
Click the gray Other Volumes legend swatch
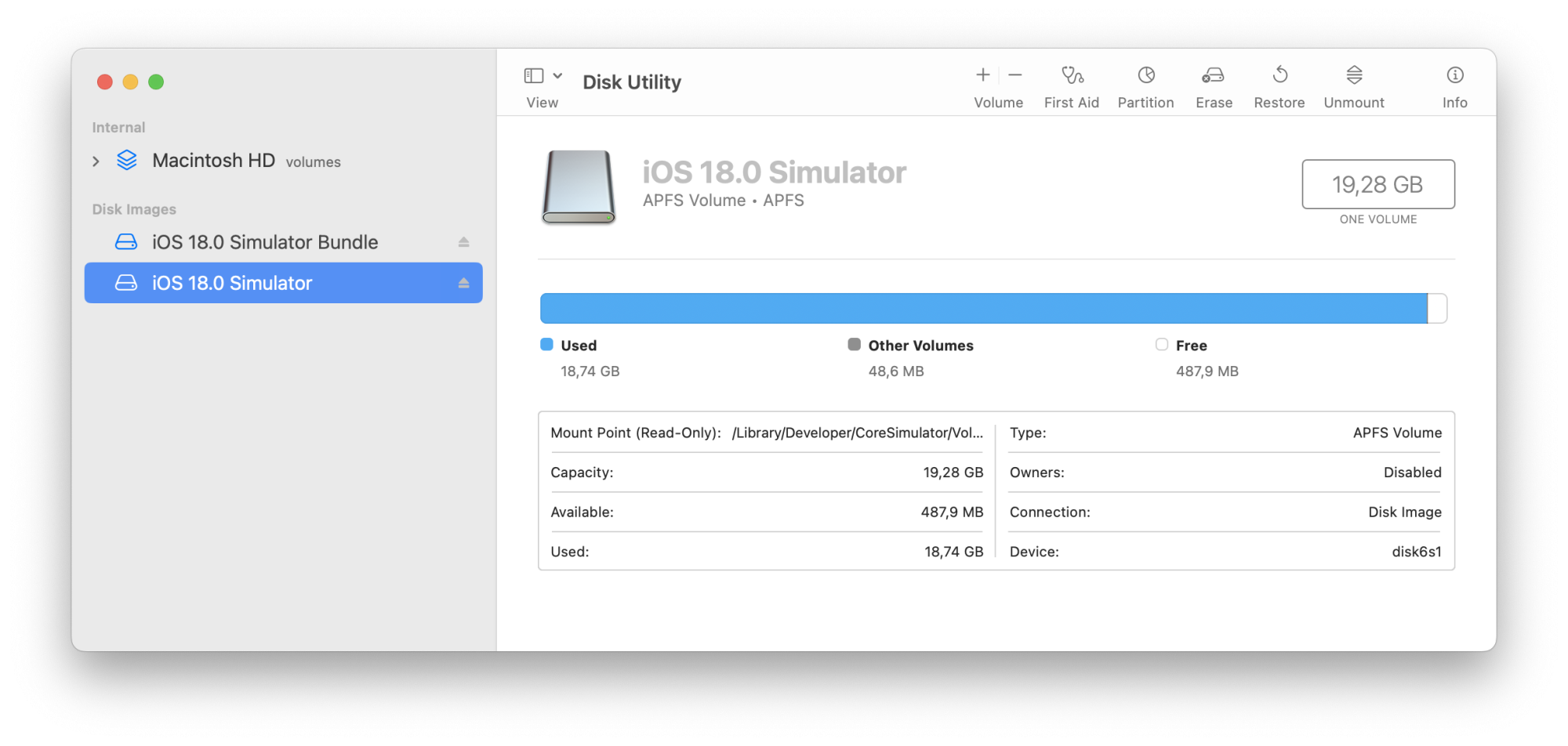(x=855, y=345)
